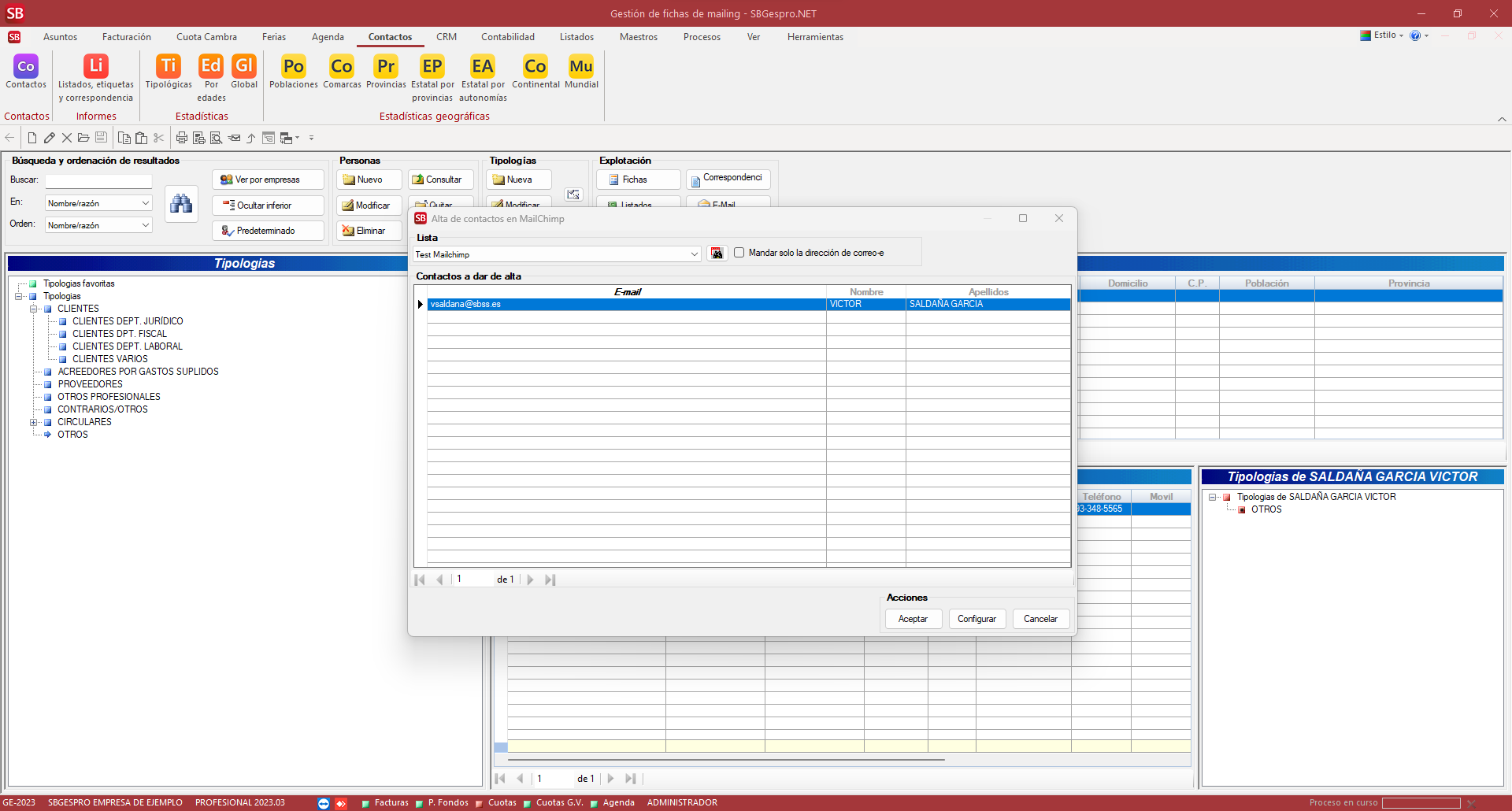Open the Estilo color theme selector
Viewport: 1512px width, 811px height.
(1383, 35)
